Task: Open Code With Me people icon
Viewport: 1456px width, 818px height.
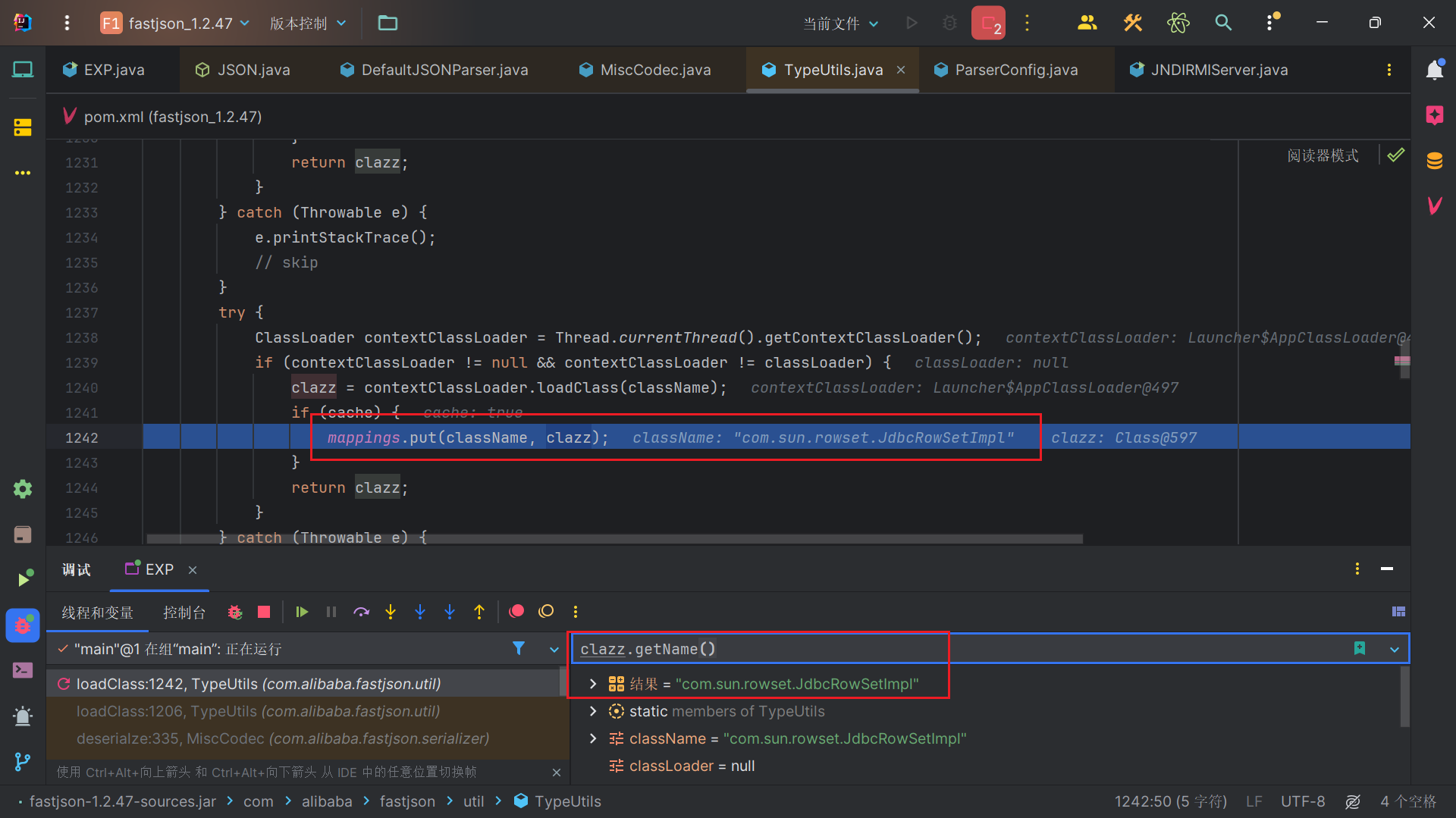Action: click(1087, 24)
